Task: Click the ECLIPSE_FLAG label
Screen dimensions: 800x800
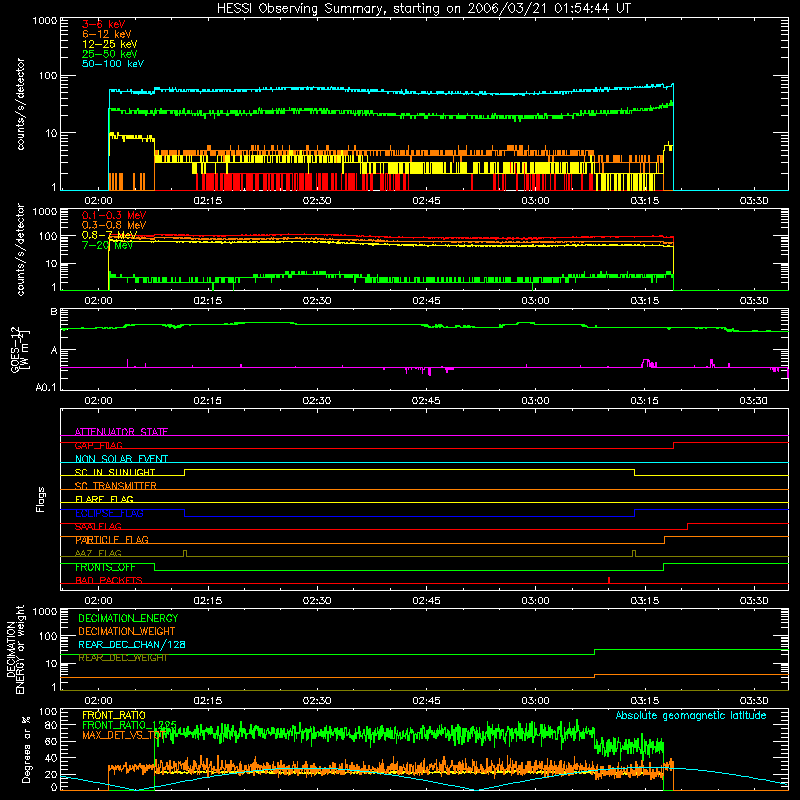Action: click(x=109, y=513)
